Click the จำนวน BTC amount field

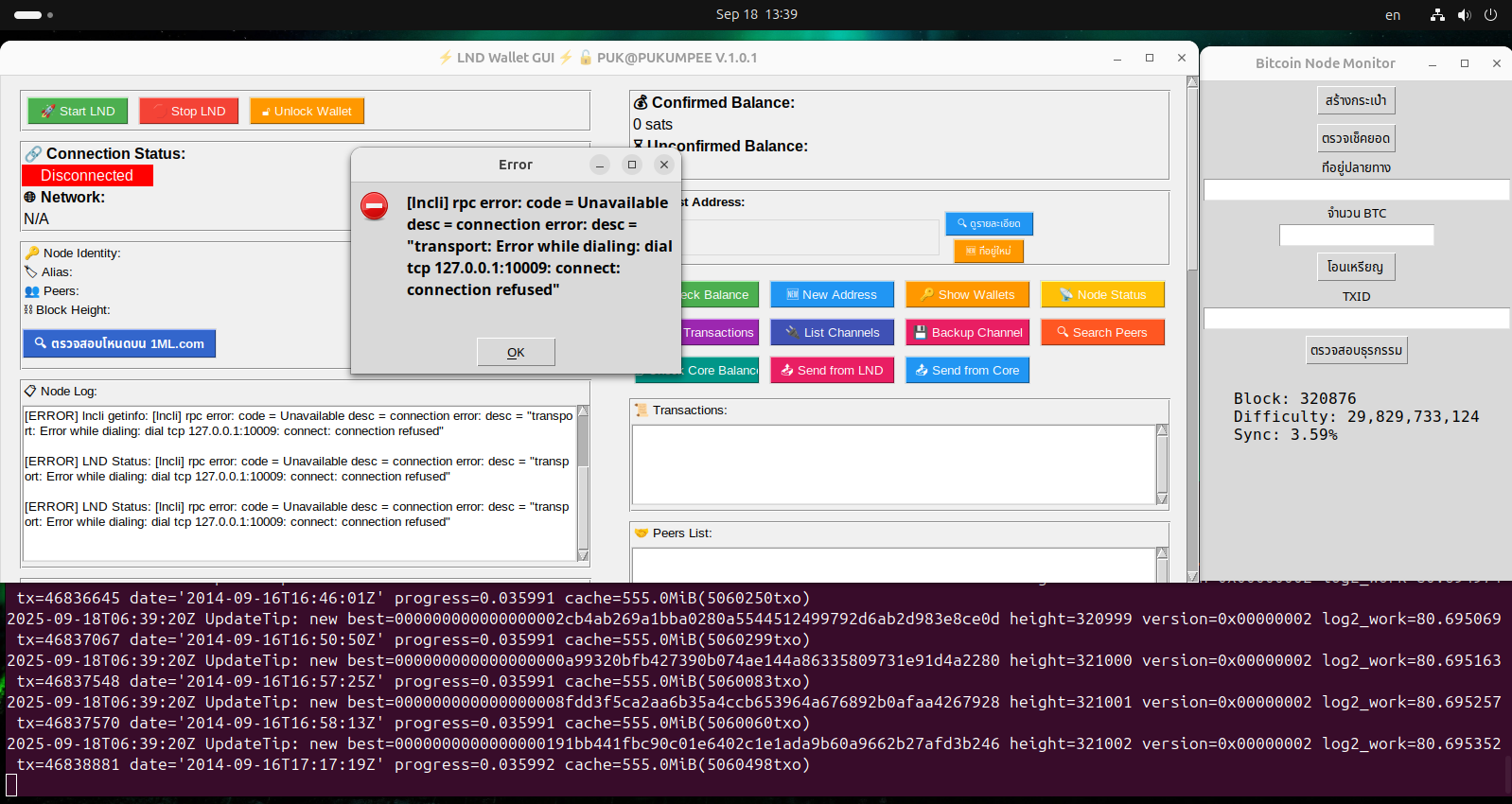pyautogui.click(x=1355, y=236)
